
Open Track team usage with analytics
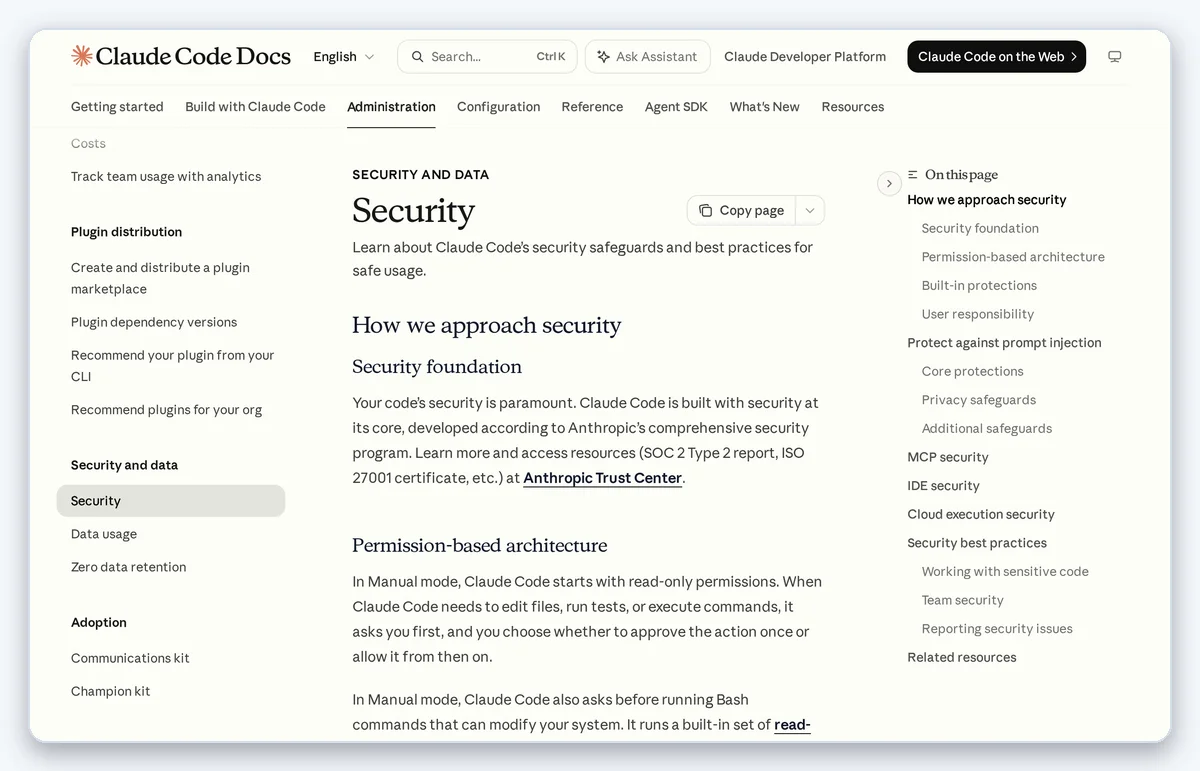click(166, 177)
